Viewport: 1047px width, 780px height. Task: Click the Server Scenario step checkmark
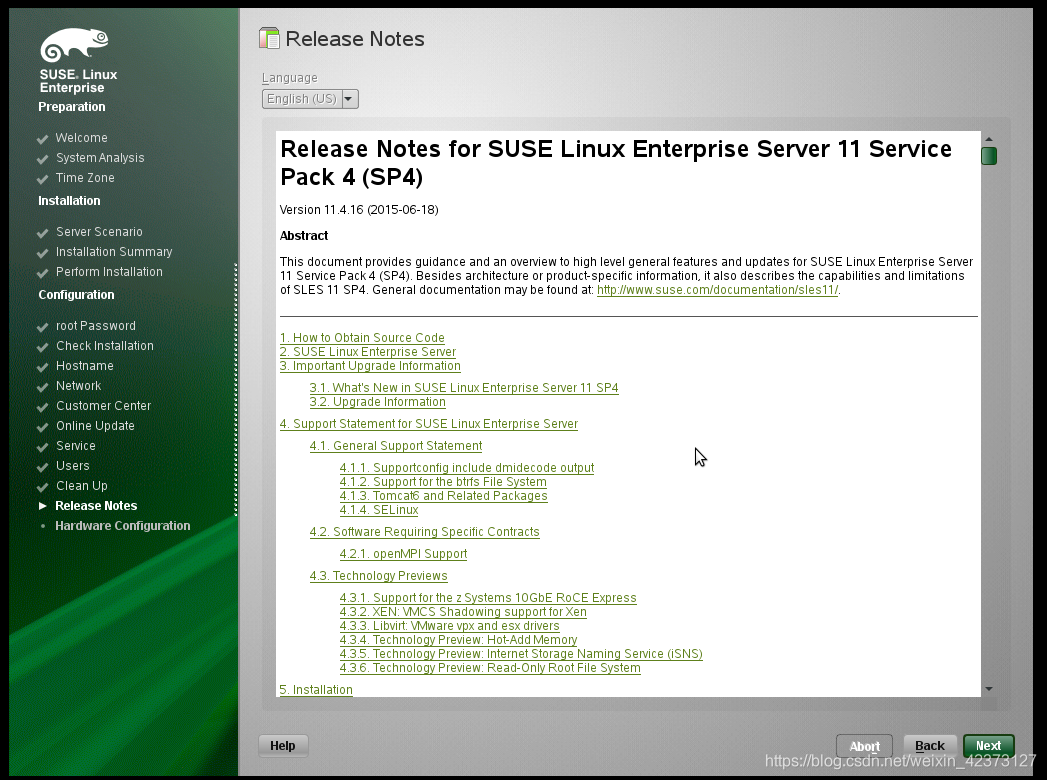43,233
